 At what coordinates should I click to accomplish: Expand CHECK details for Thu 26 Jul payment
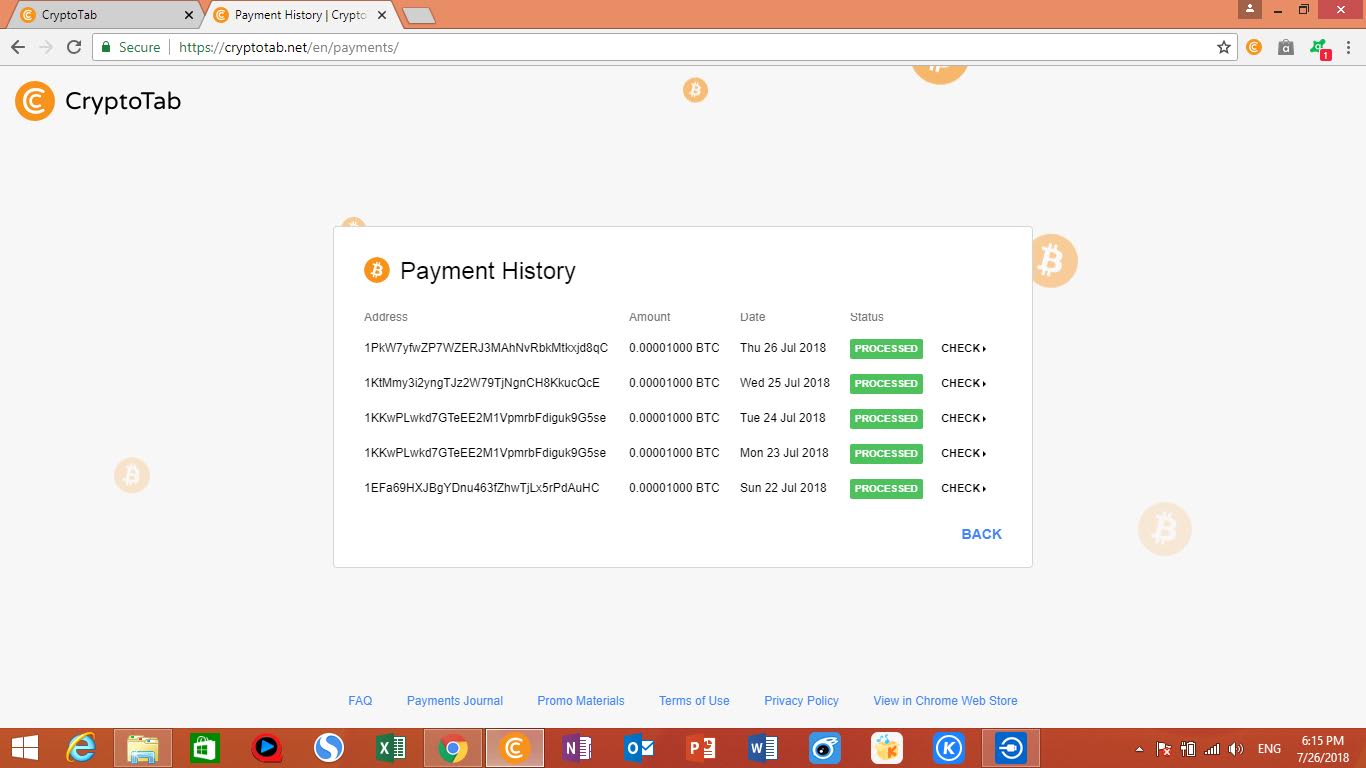click(961, 348)
